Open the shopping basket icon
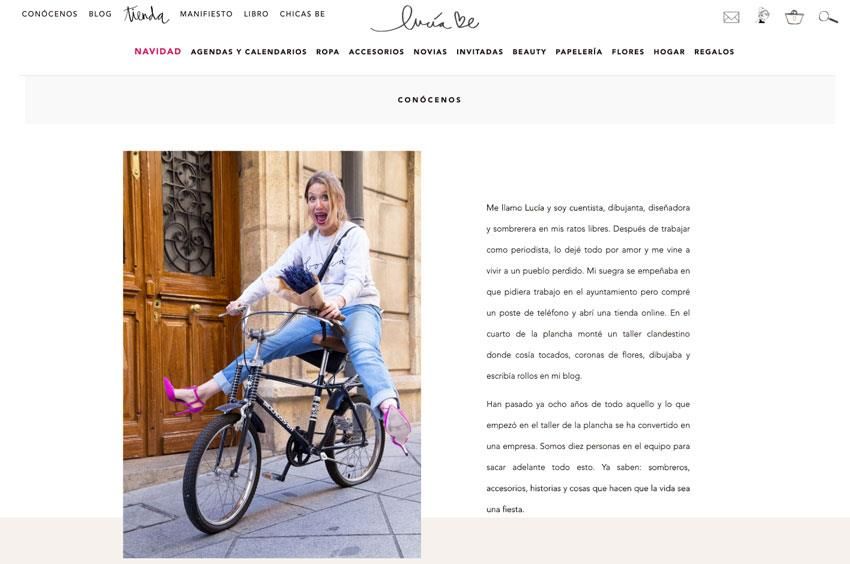 [794, 17]
